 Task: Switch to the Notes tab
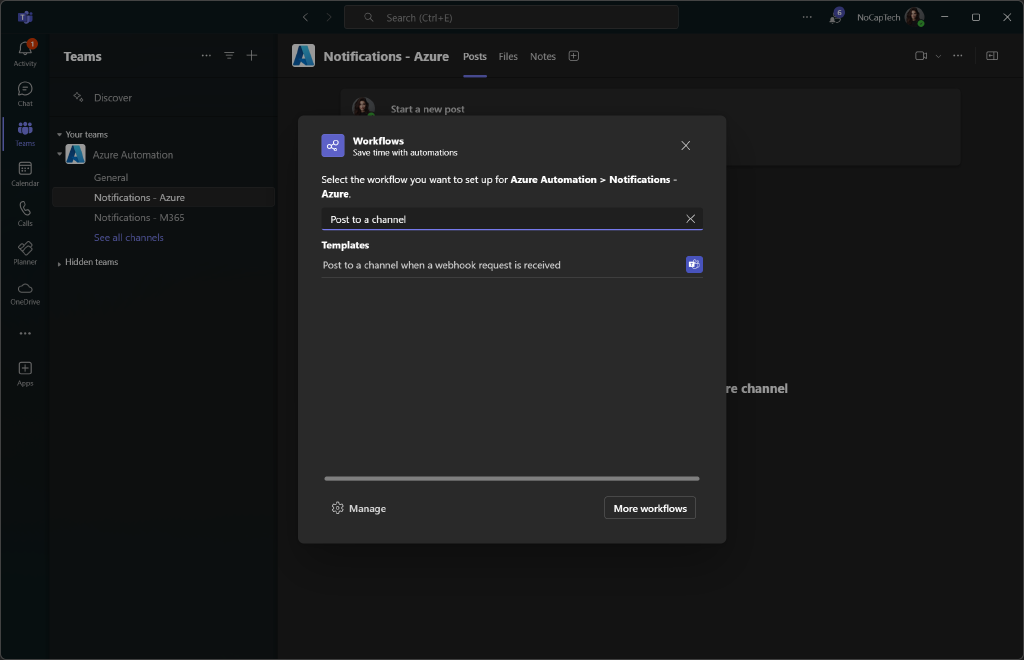(542, 57)
